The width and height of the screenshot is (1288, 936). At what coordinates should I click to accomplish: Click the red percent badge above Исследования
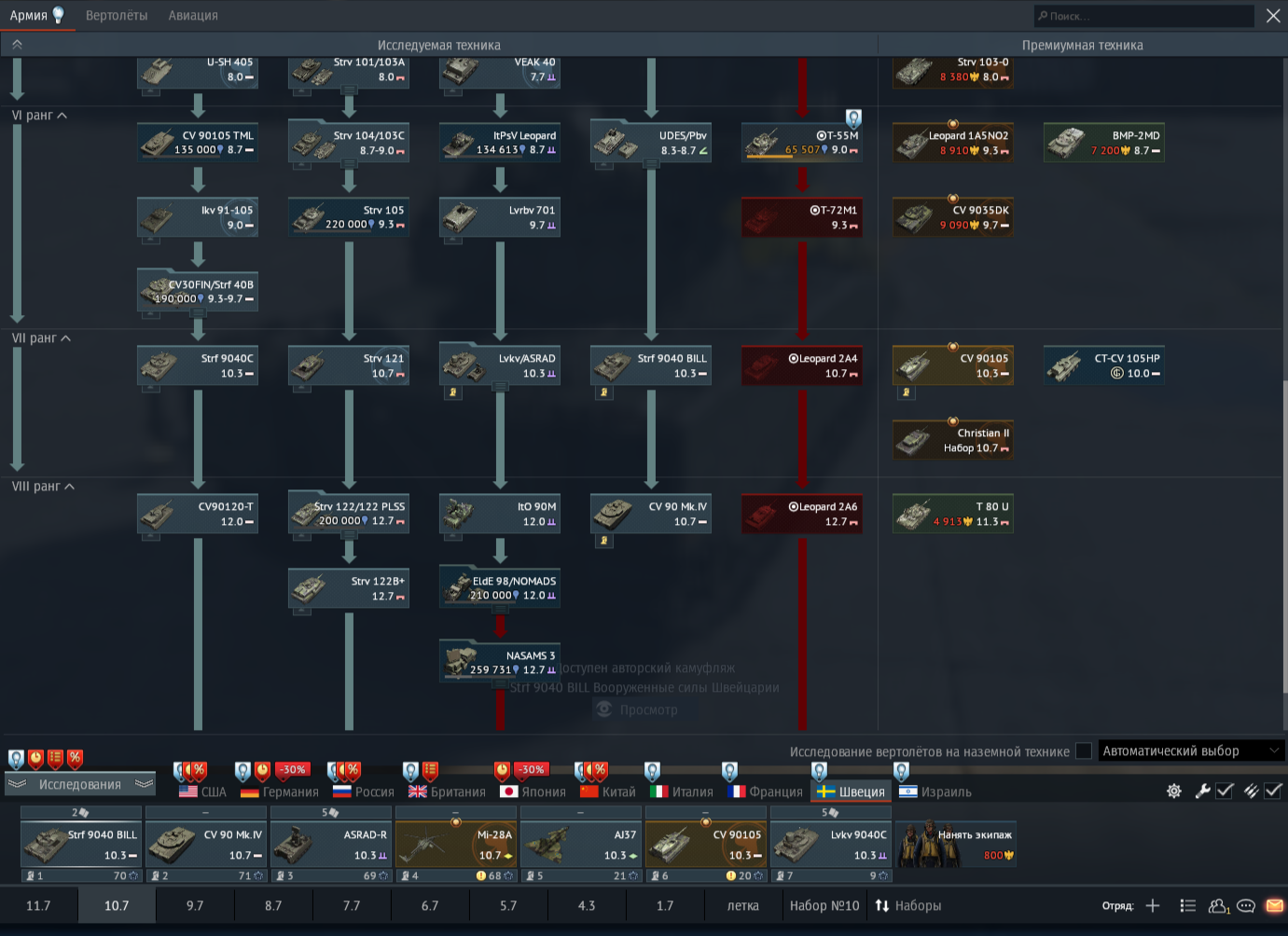click(75, 759)
